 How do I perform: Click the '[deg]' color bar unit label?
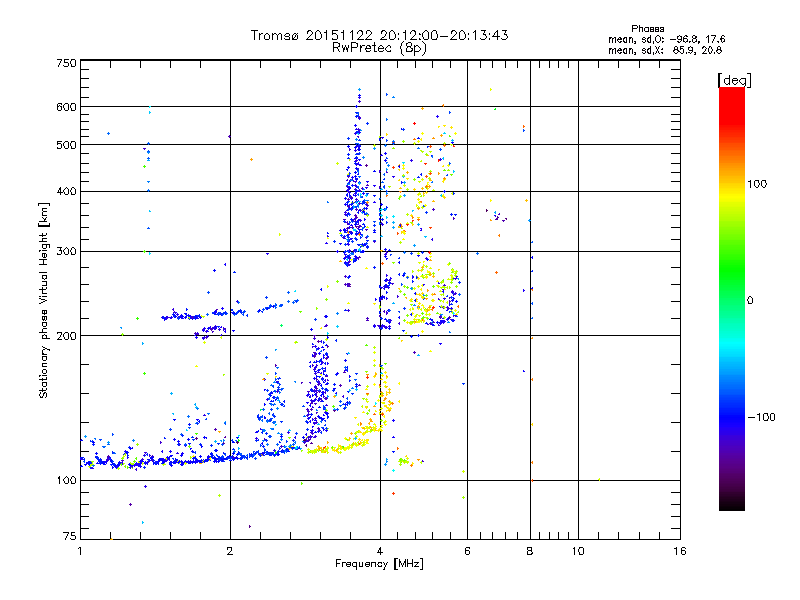pos(734,80)
